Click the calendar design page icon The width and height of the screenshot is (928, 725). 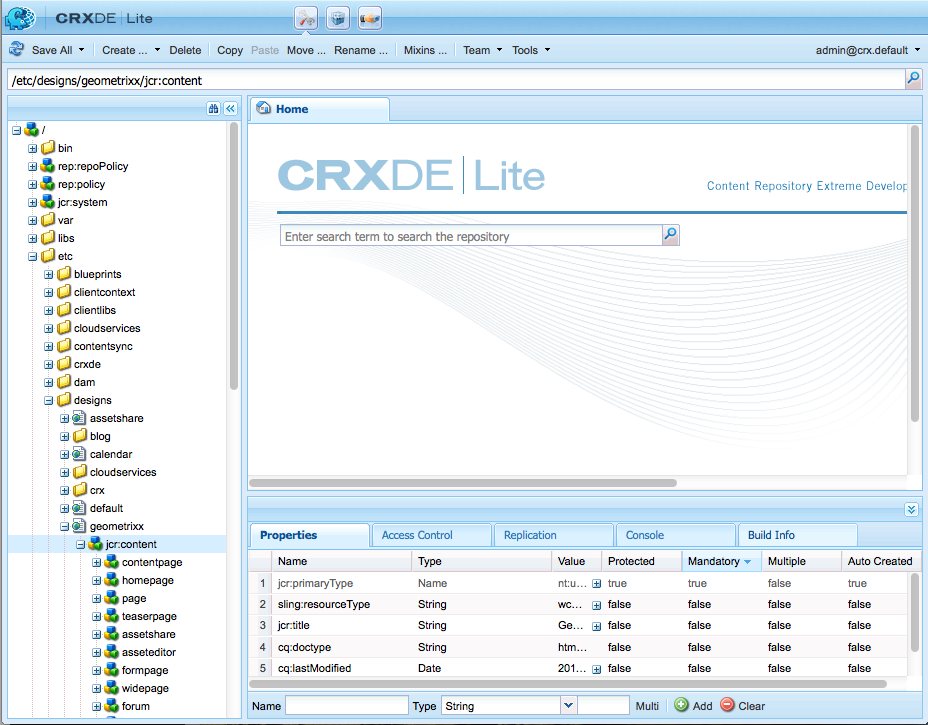79,454
